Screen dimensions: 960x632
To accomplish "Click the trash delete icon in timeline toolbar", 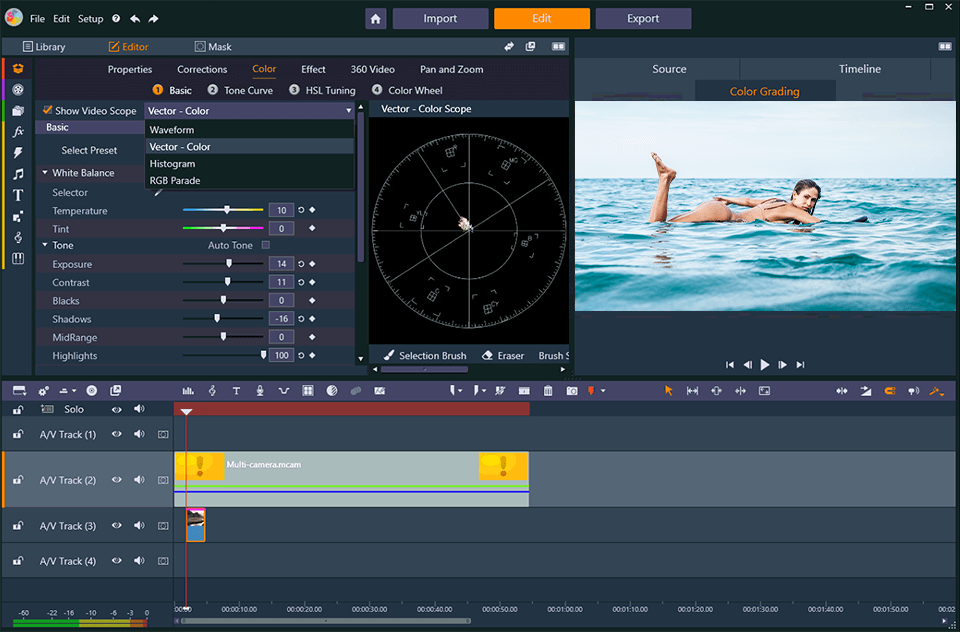I will 548,391.
